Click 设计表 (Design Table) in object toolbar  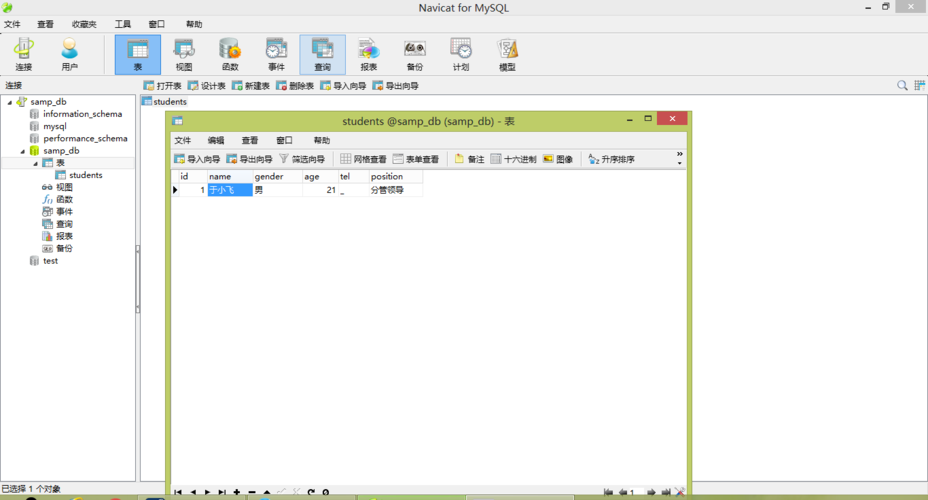tap(207, 86)
